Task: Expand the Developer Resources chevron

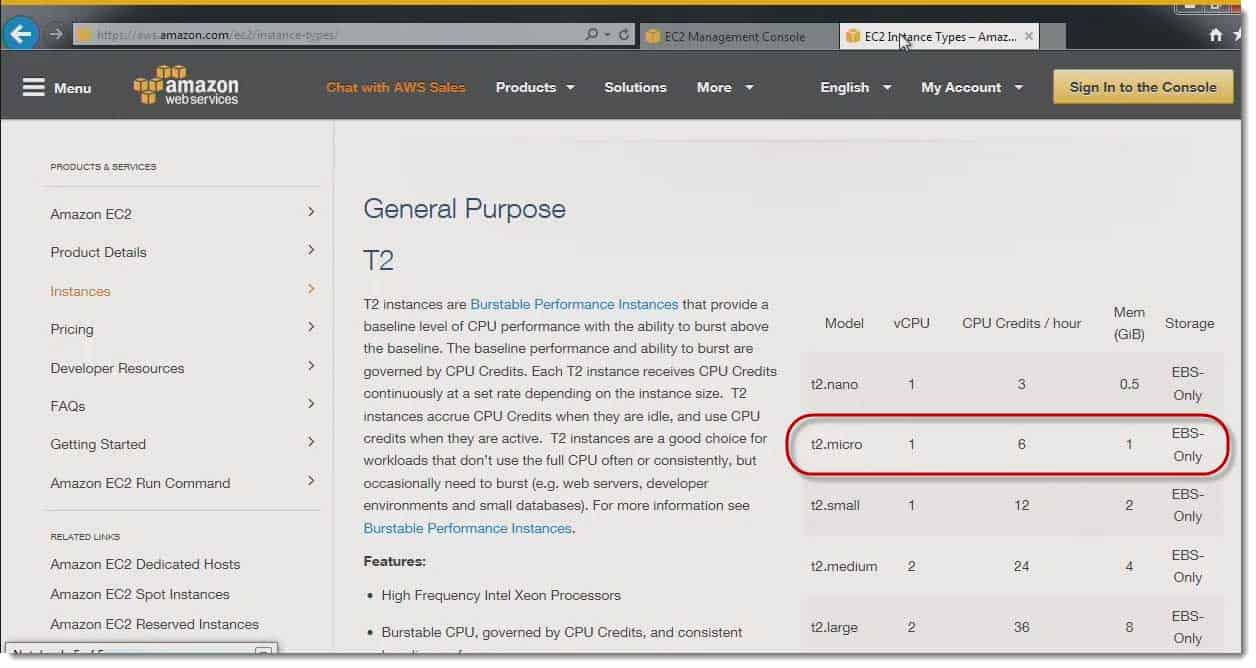Action: pos(311,366)
